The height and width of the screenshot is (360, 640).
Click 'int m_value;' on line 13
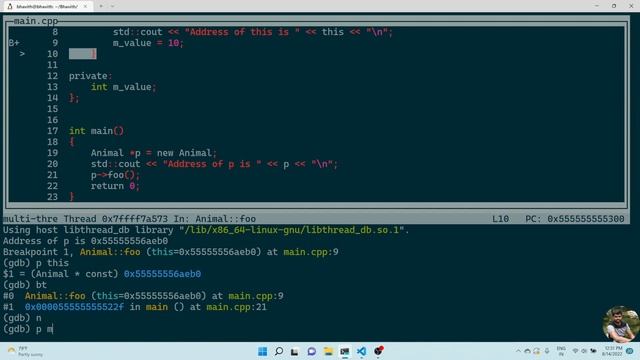coord(123,87)
